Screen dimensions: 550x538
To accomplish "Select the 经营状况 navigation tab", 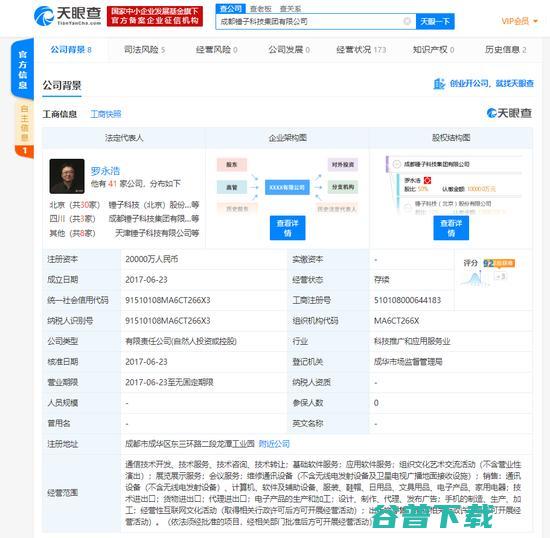I will [x=361, y=50].
